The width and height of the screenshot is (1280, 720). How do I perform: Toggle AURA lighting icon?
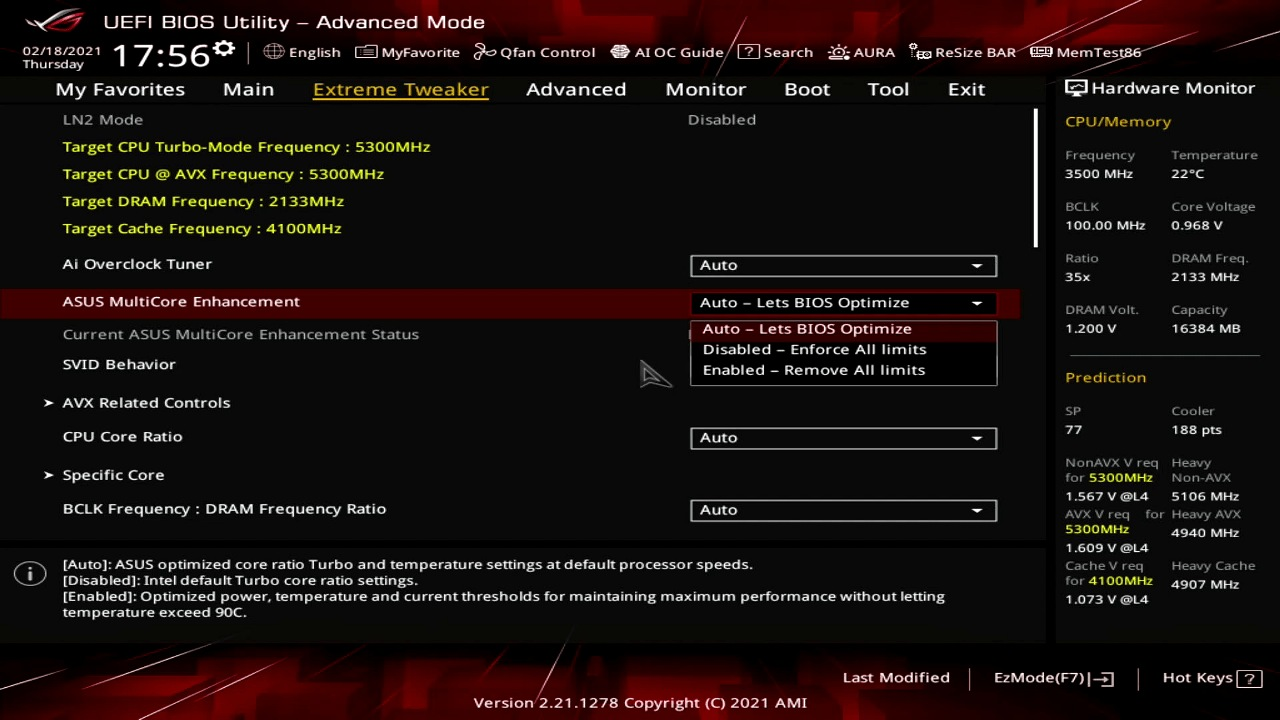838,52
